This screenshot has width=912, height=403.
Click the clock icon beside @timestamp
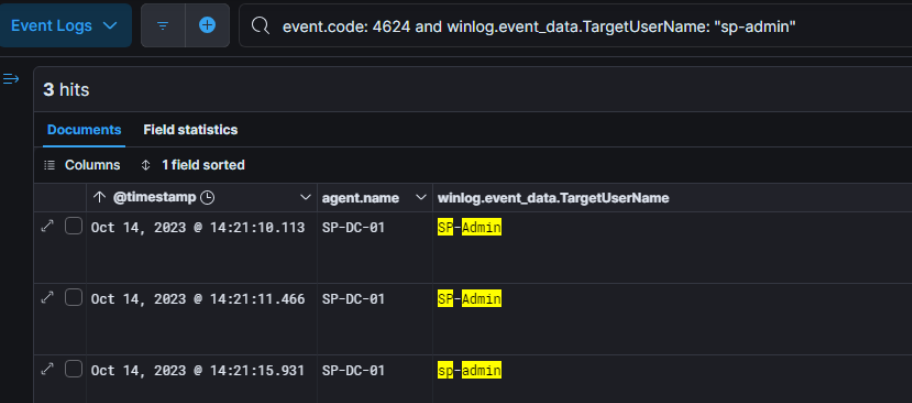click(x=207, y=198)
